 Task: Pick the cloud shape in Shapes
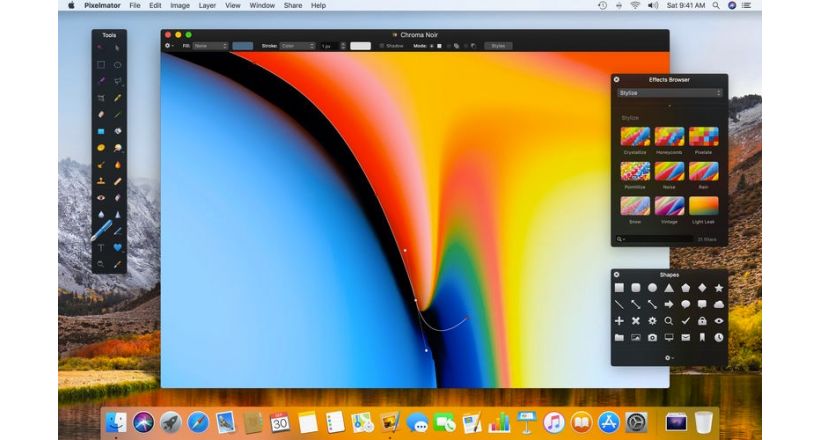(x=719, y=304)
